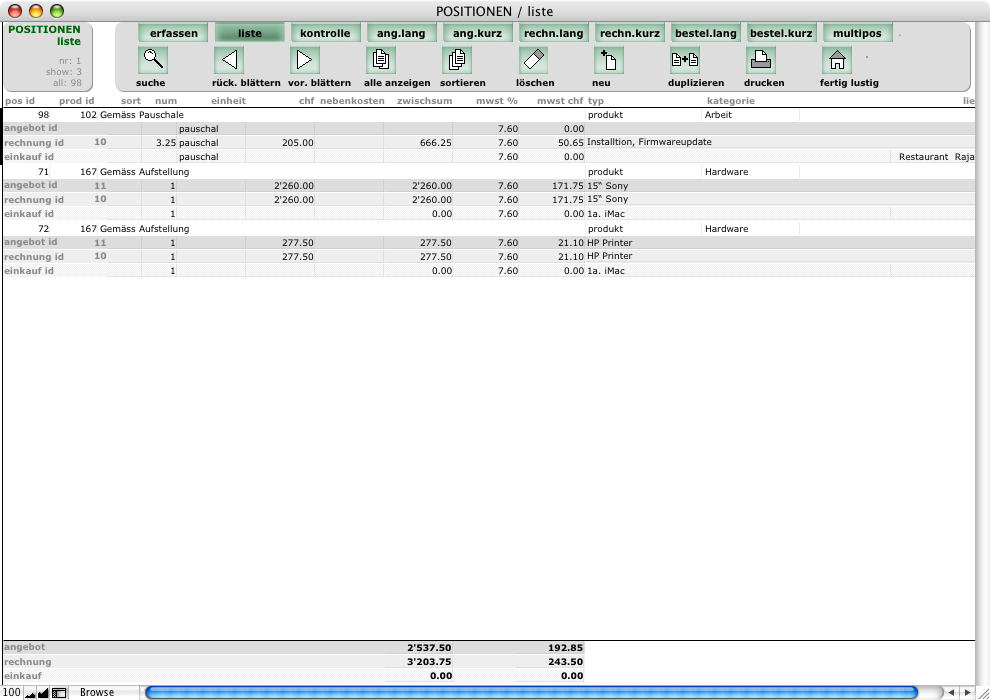Viewport: 990px width, 700px height.
Task: Zoom in using large mountain icon
Action: coord(44,692)
